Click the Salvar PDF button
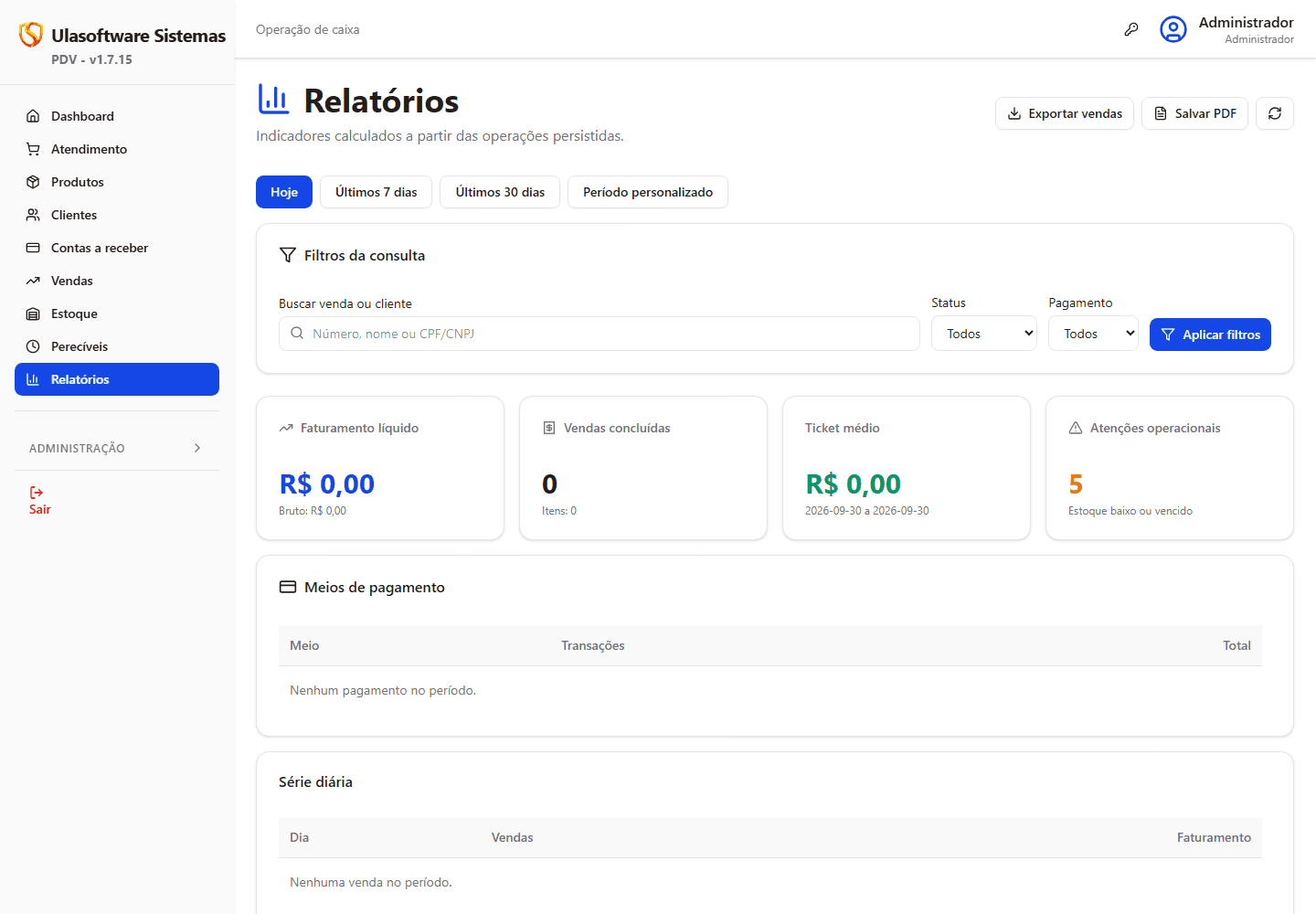This screenshot has height=914, width=1316. [x=1194, y=113]
